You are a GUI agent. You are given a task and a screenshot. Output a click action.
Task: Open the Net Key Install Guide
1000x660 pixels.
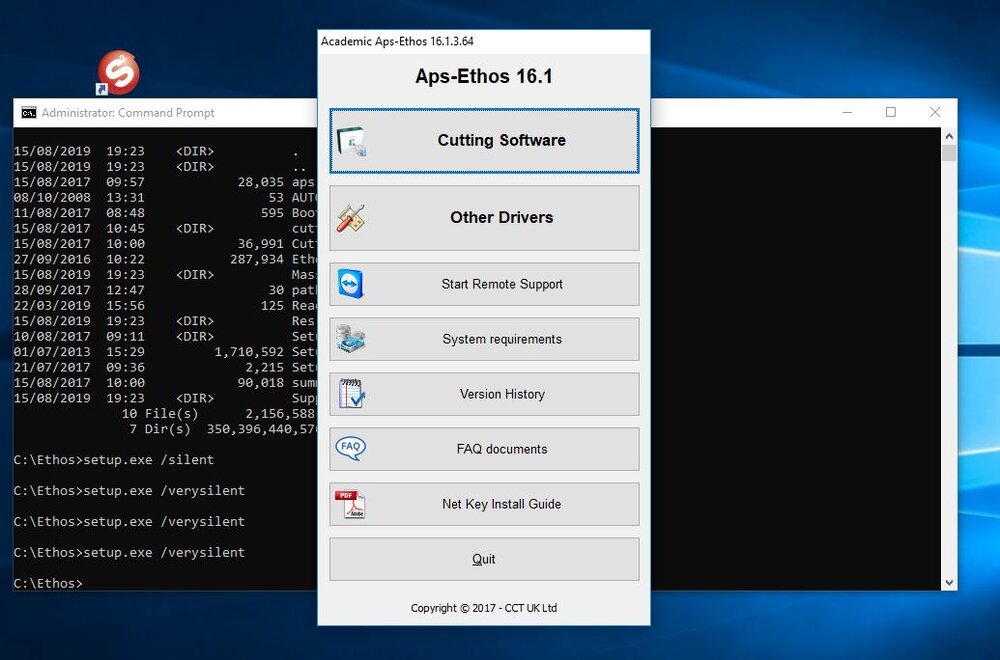pyautogui.click(x=484, y=504)
